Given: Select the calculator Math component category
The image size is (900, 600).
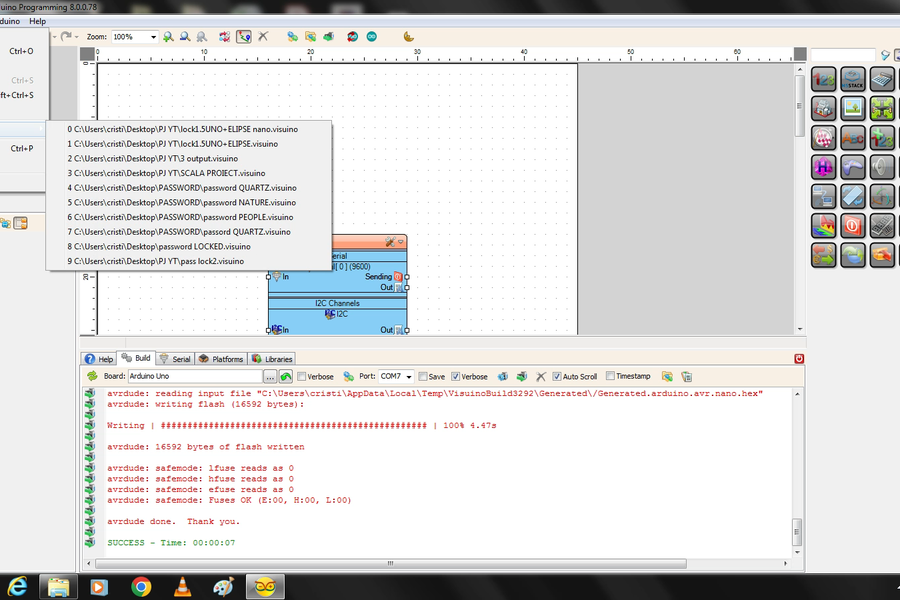Looking at the screenshot, I should point(882,79).
